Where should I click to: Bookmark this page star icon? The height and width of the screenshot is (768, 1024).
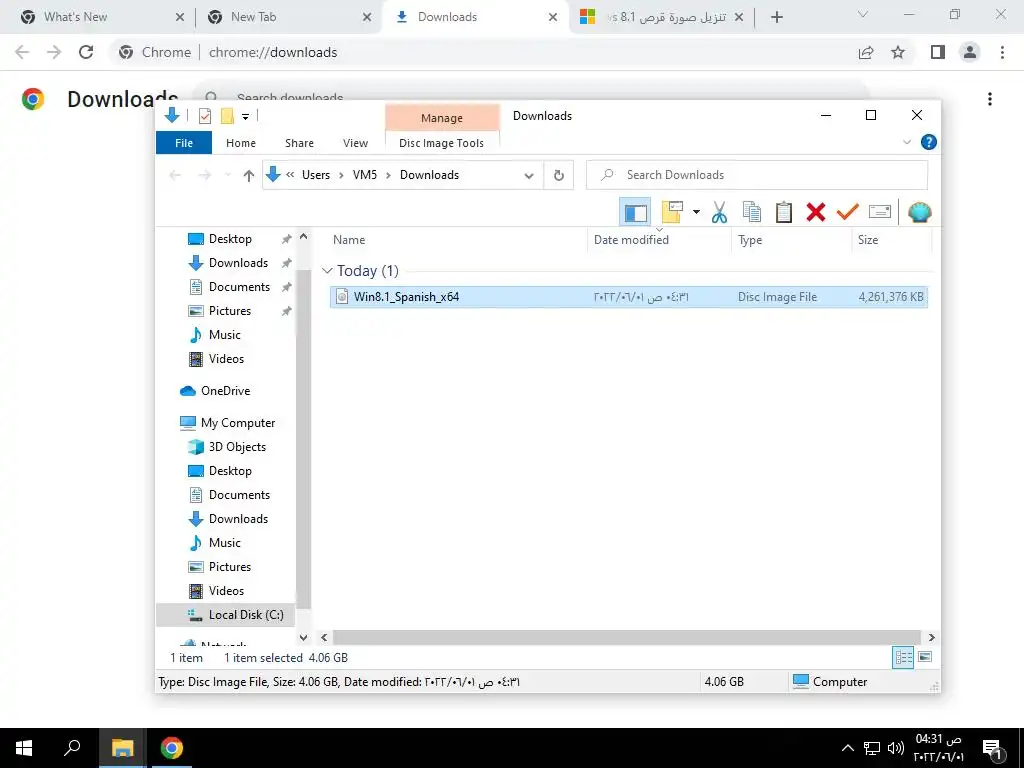(x=898, y=52)
